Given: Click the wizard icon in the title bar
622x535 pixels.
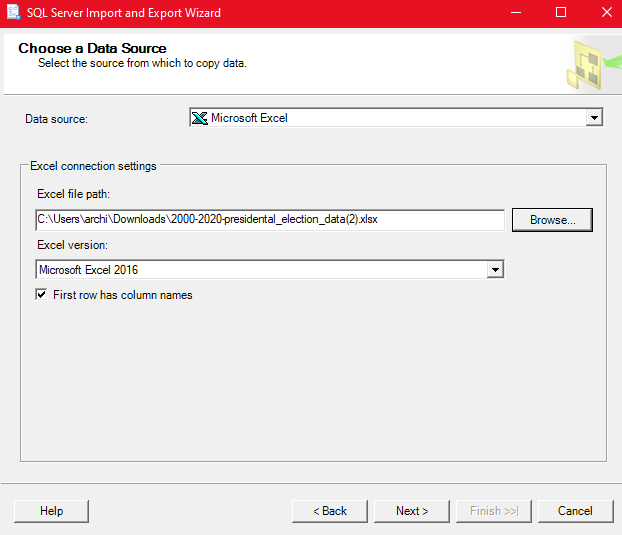Looking at the screenshot, I should (13, 12).
